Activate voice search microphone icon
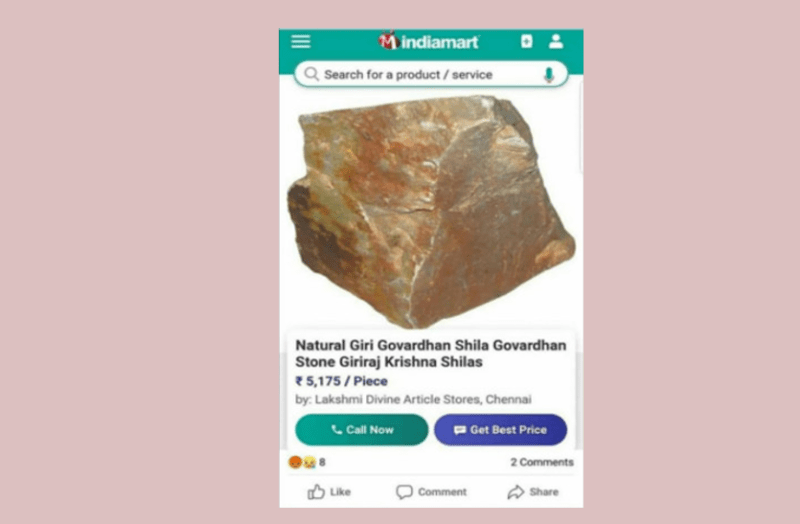 point(549,75)
